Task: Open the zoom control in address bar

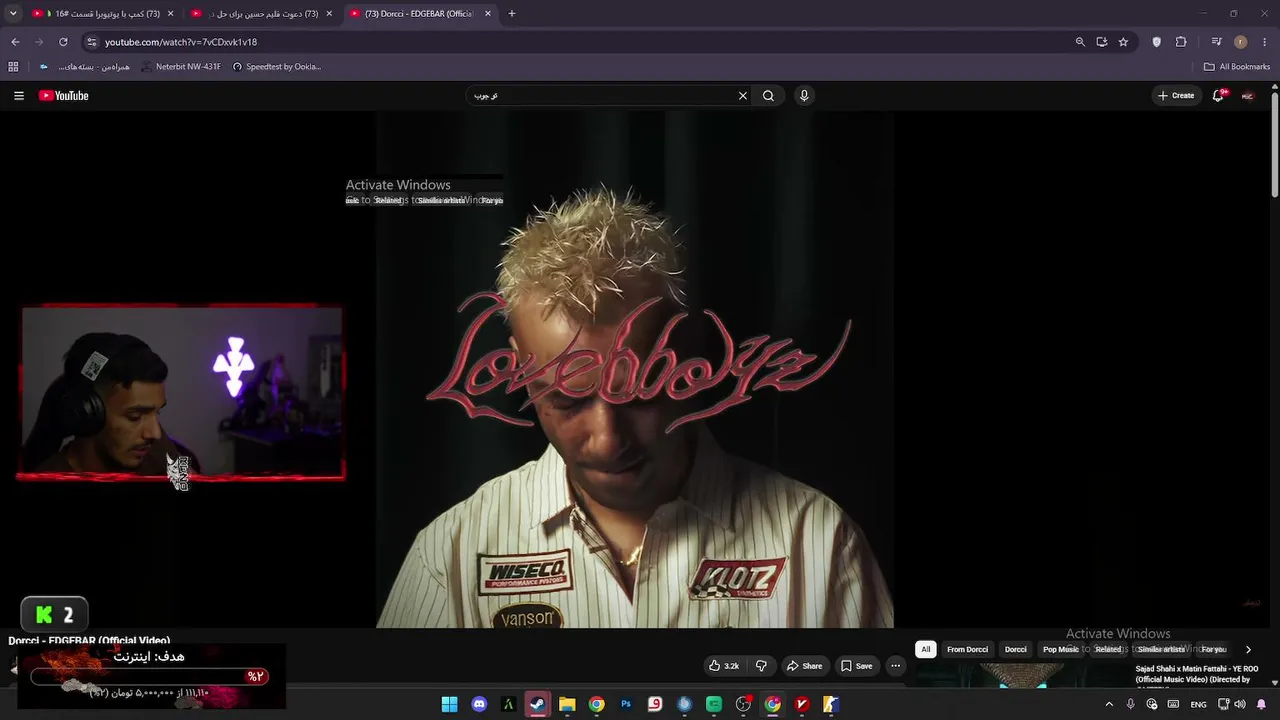Action: [x=1080, y=42]
